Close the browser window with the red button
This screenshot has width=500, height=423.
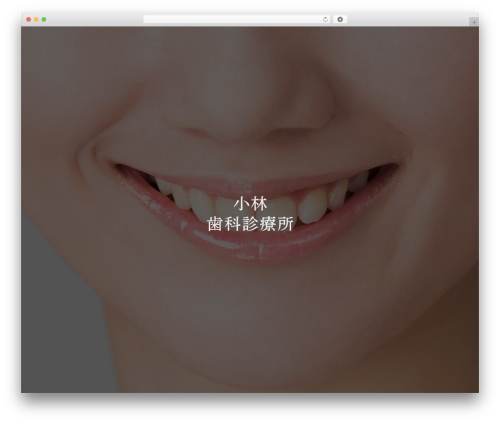tap(29, 20)
